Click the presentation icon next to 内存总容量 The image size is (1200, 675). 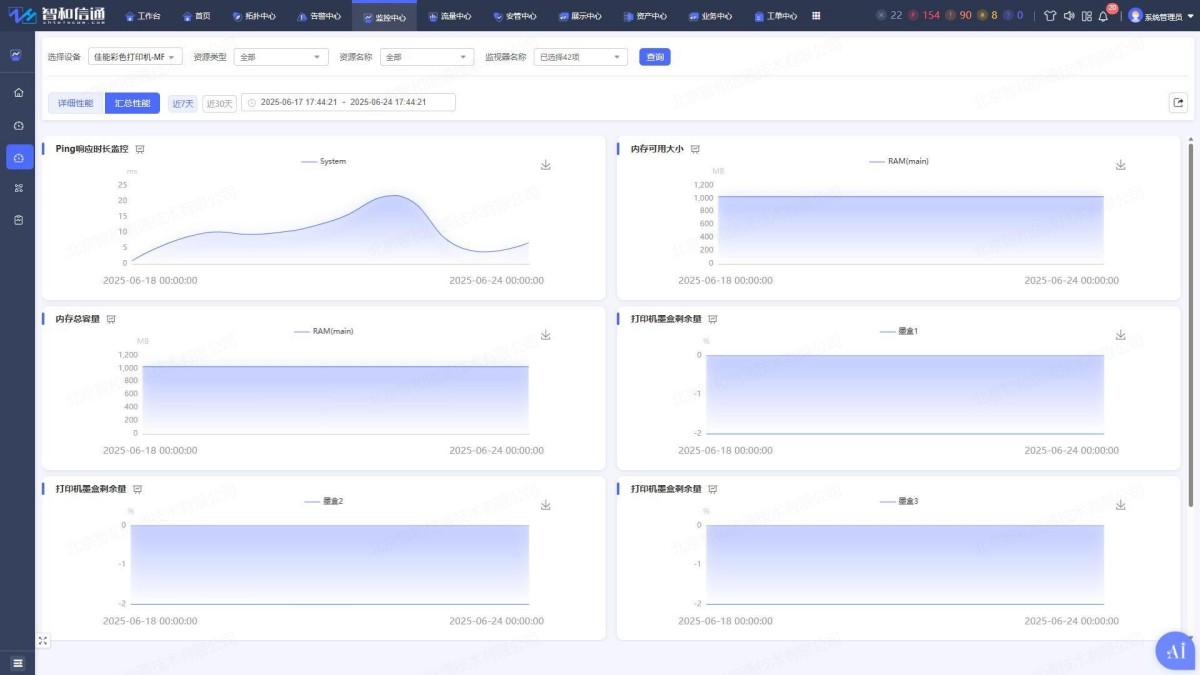(x=111, y=319)
